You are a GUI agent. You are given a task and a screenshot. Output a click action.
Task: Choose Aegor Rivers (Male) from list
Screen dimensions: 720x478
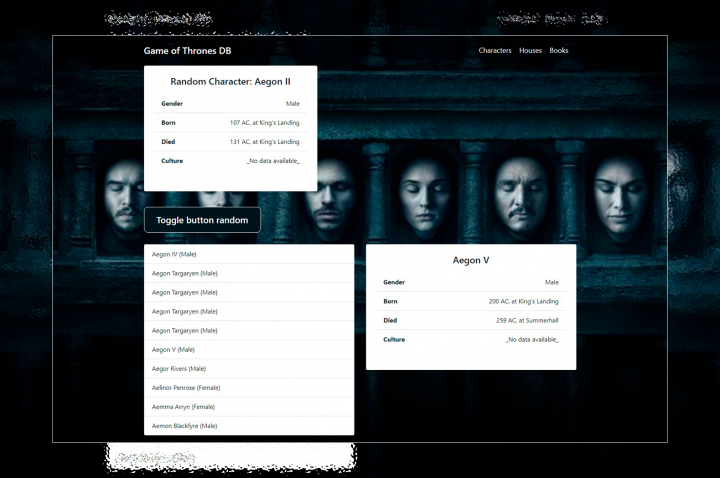point(249,369)
